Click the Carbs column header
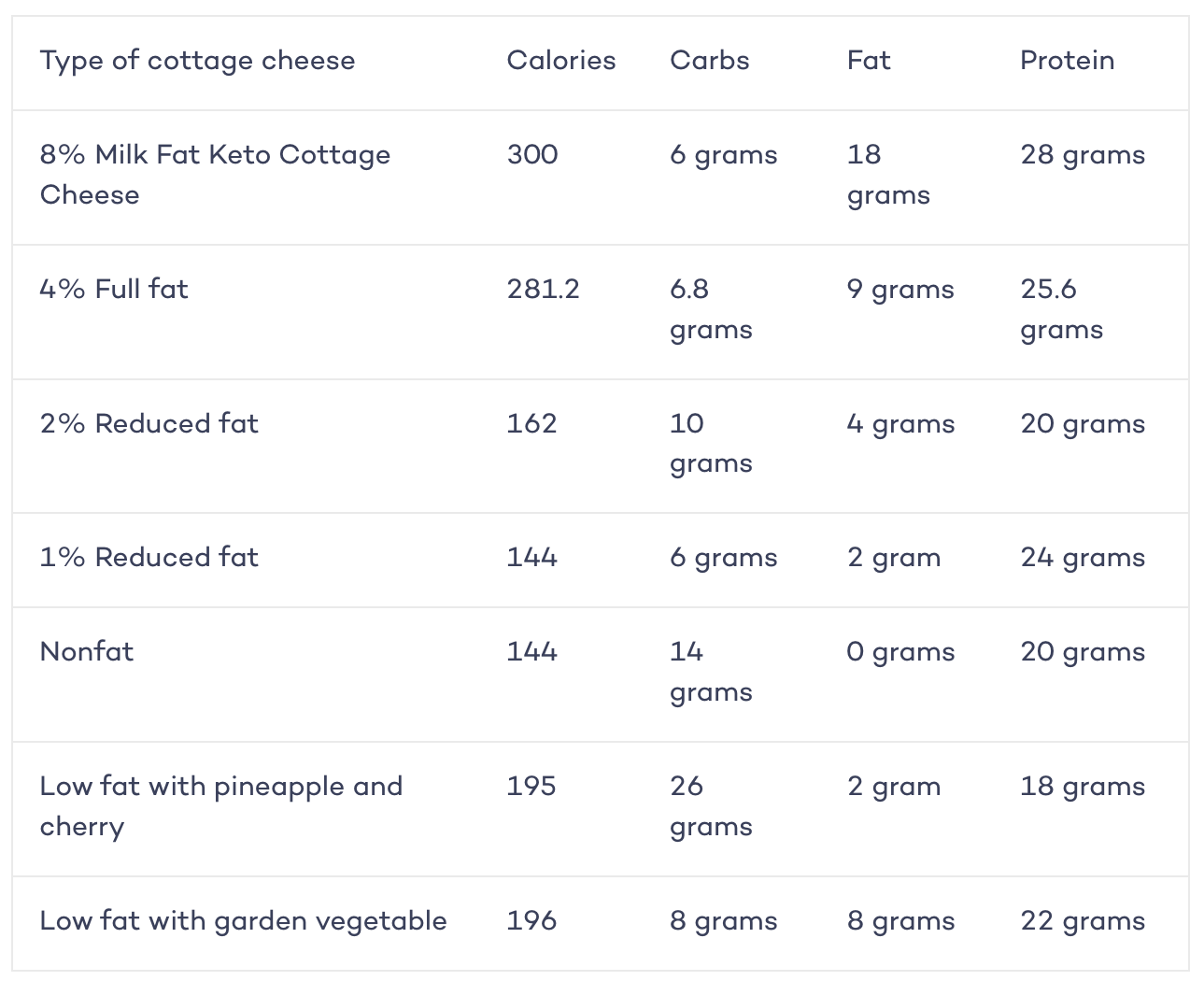Image resolution: width=1204 pixels, height=995 pixels. (709, 61)
